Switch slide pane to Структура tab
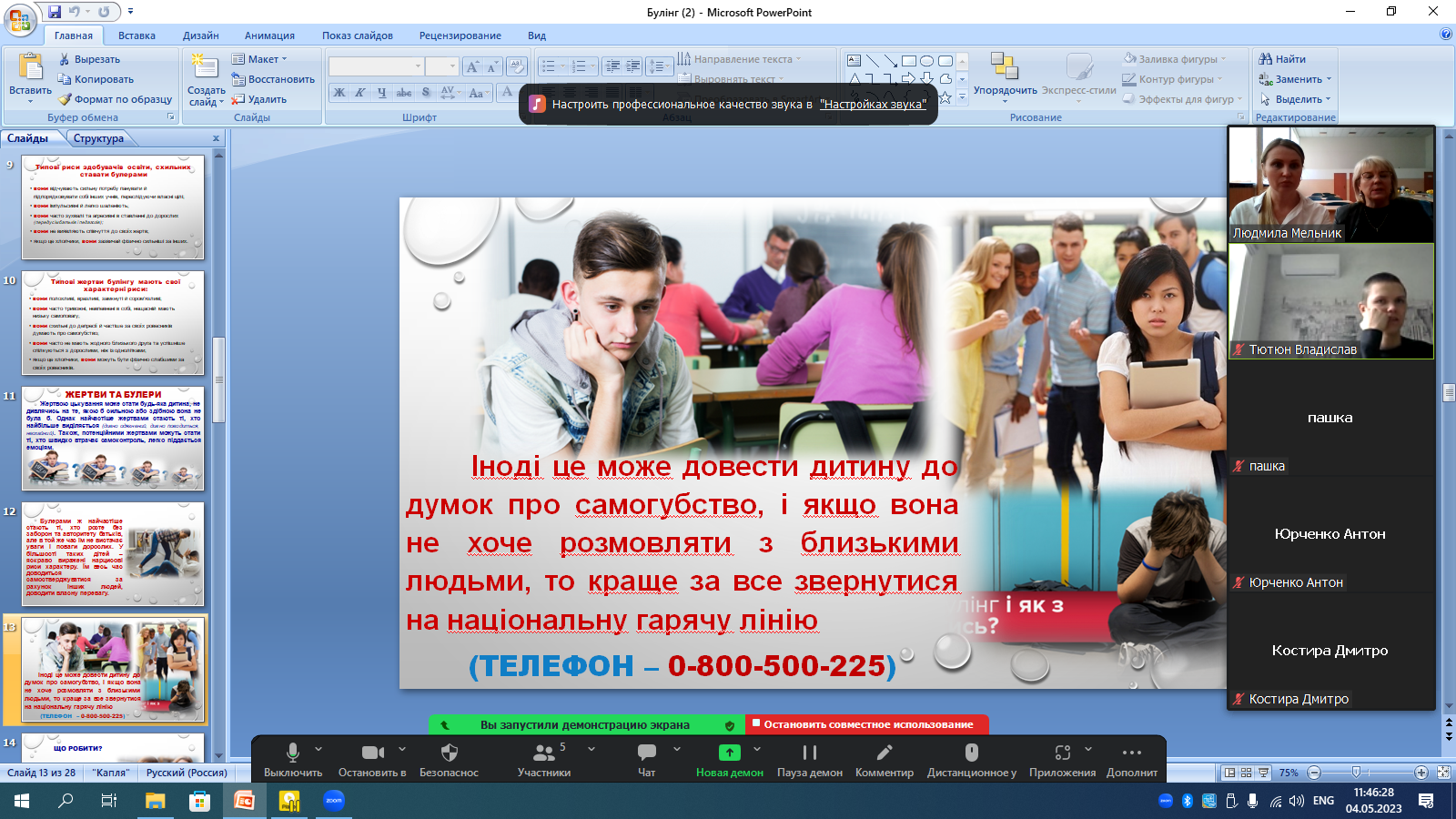The image size is (1456, 819). [x=98, y=138]
